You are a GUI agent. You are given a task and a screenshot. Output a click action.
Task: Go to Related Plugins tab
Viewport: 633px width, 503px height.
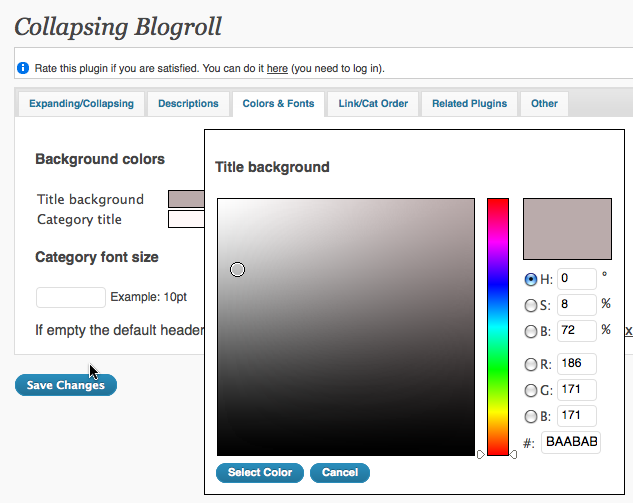(470, 104)
